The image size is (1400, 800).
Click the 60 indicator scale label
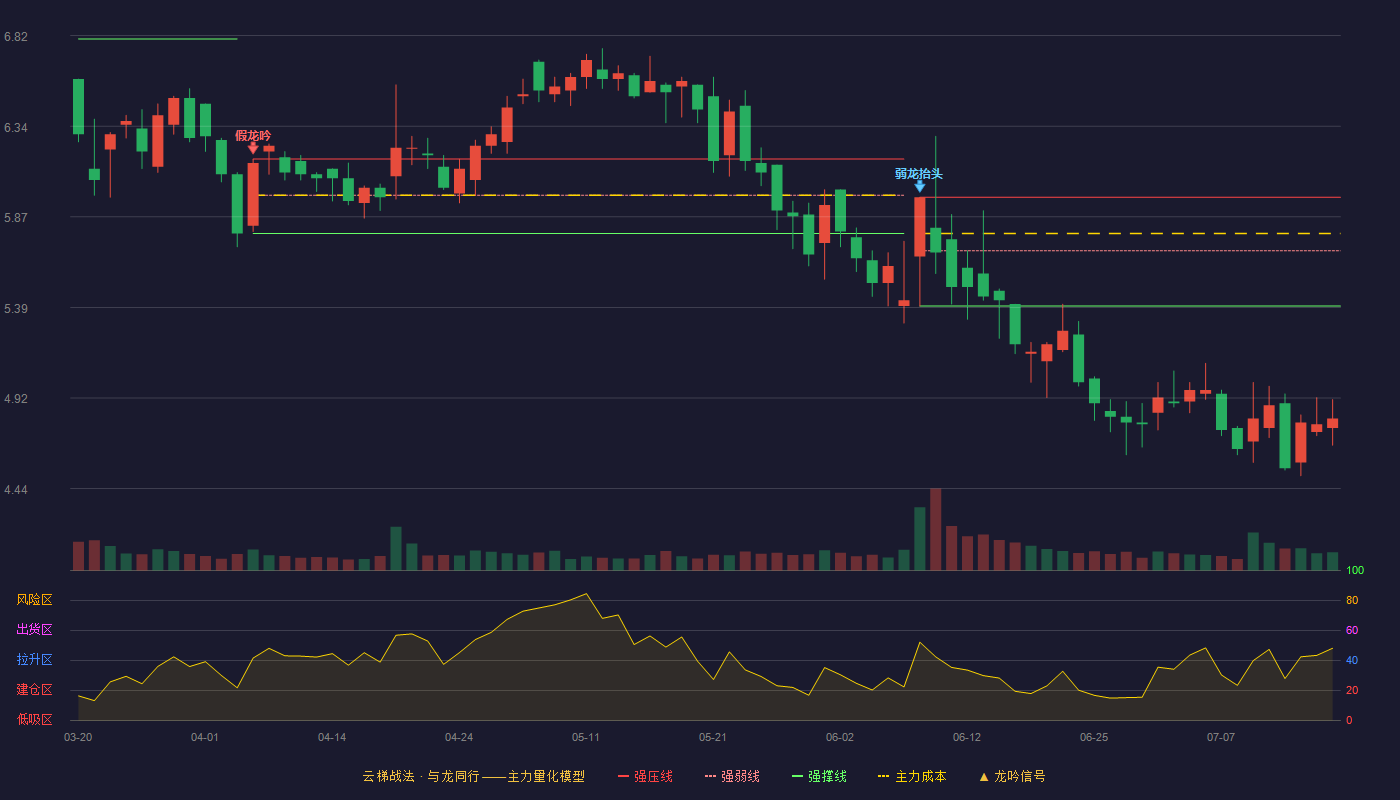click(x=1352, y=630)
